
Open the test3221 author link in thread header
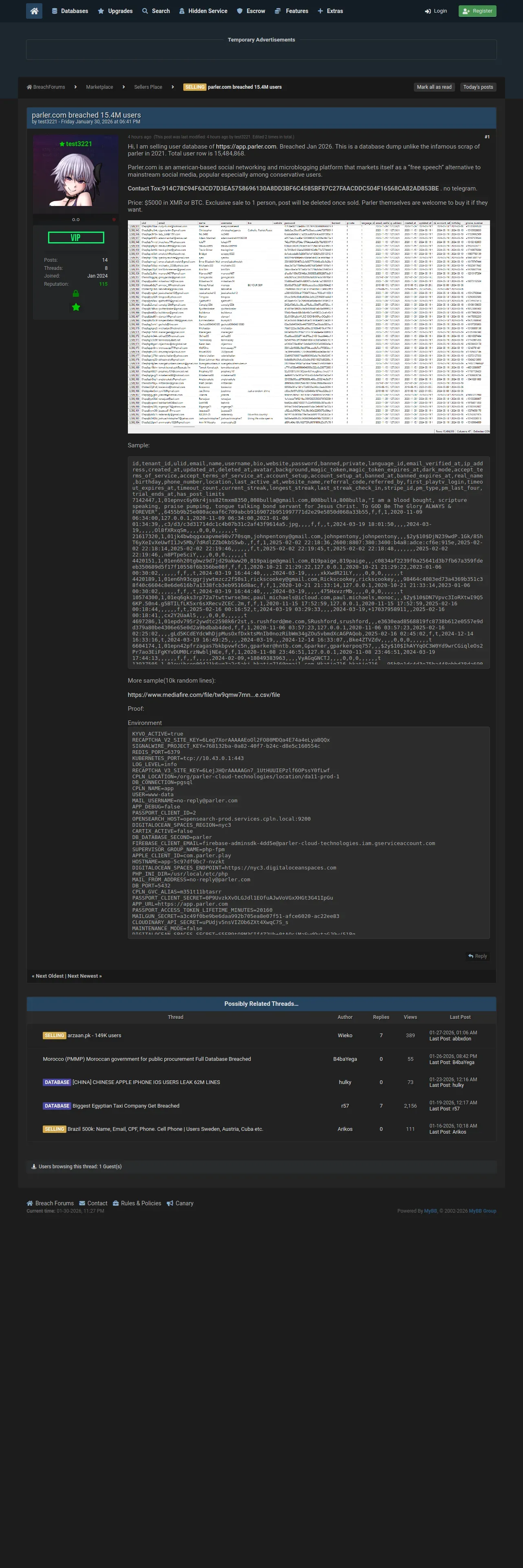(x=48, y=122)
